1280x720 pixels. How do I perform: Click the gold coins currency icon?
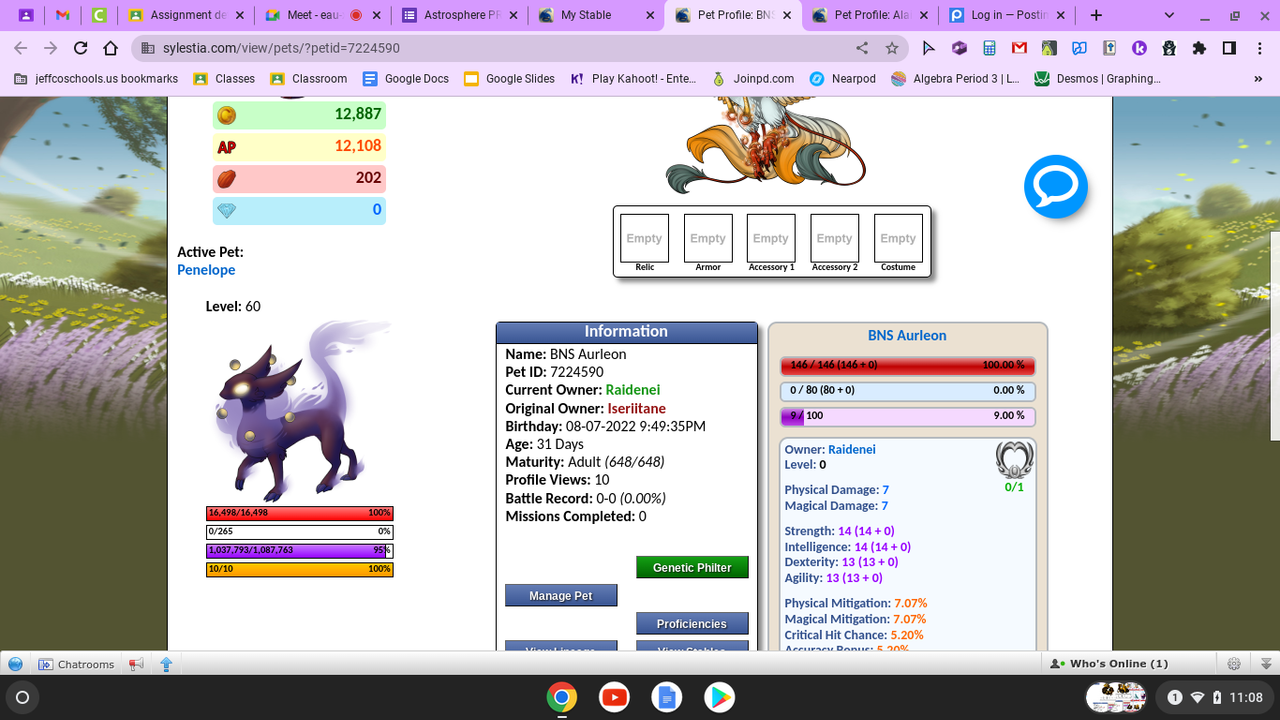[227, 115]
